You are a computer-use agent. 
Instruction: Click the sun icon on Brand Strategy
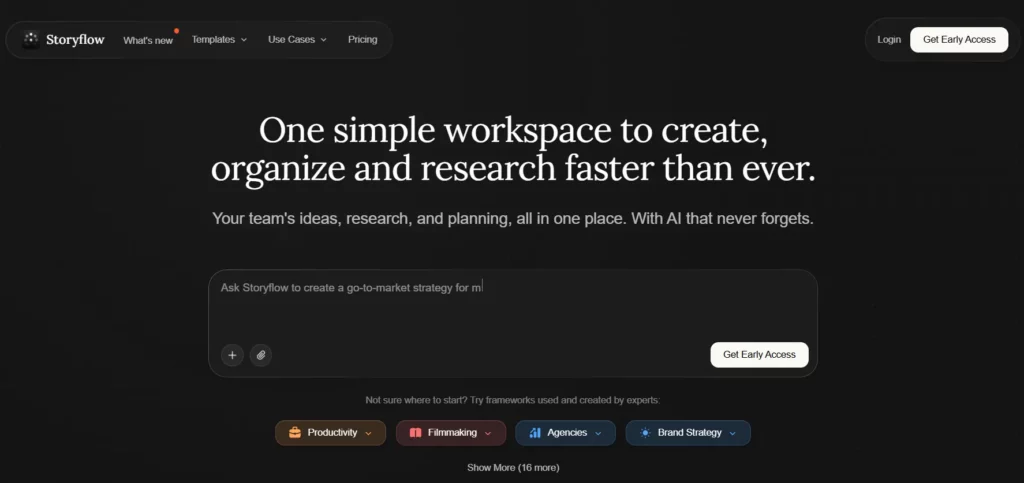645,433
